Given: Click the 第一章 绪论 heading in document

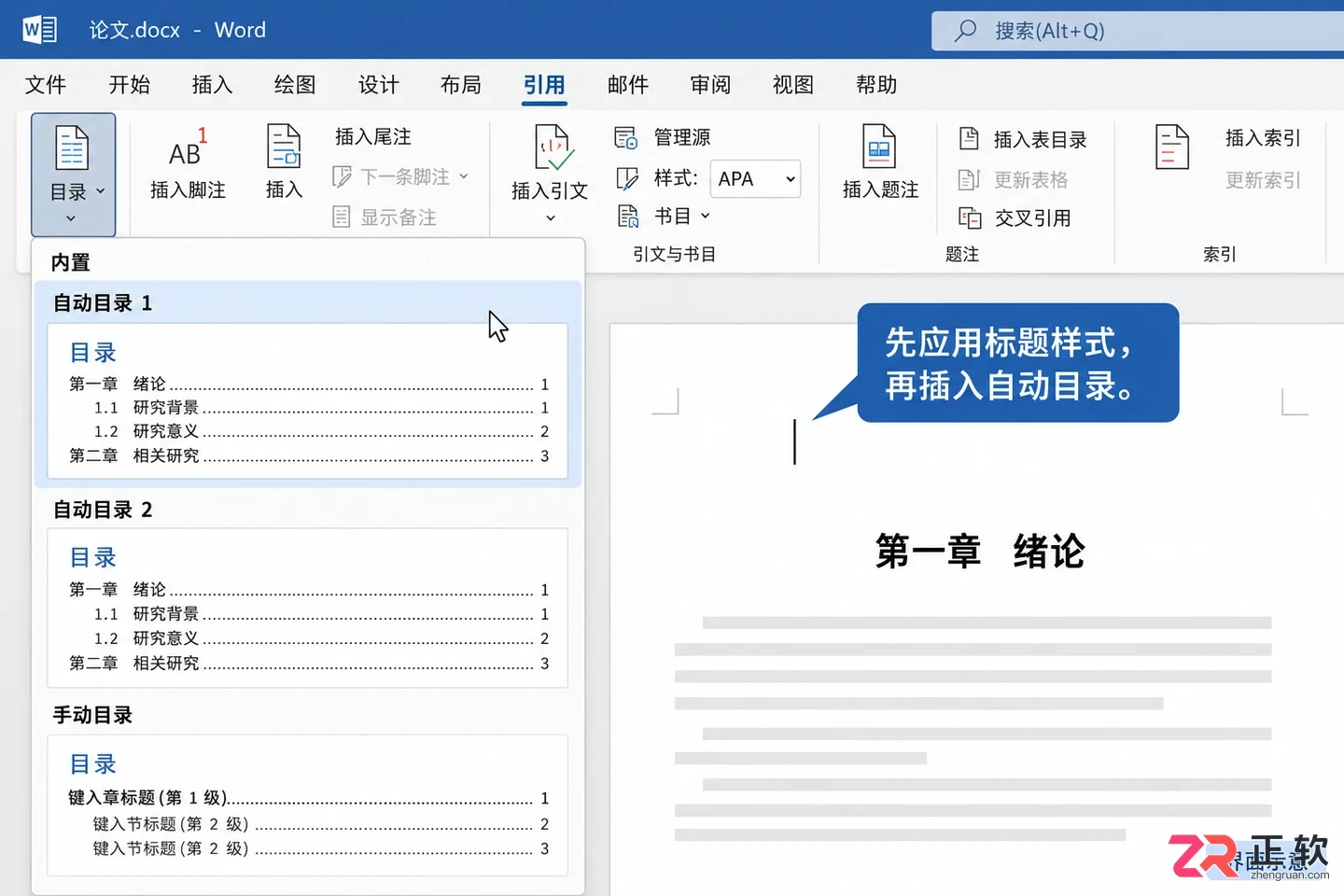Looking at the screenshot, I should 980,552.
